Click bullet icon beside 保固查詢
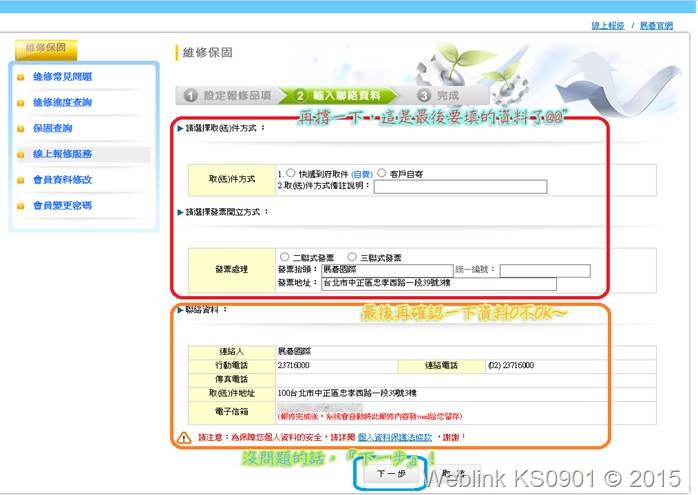This screenshot has height=495, width=698. [20, 129]
